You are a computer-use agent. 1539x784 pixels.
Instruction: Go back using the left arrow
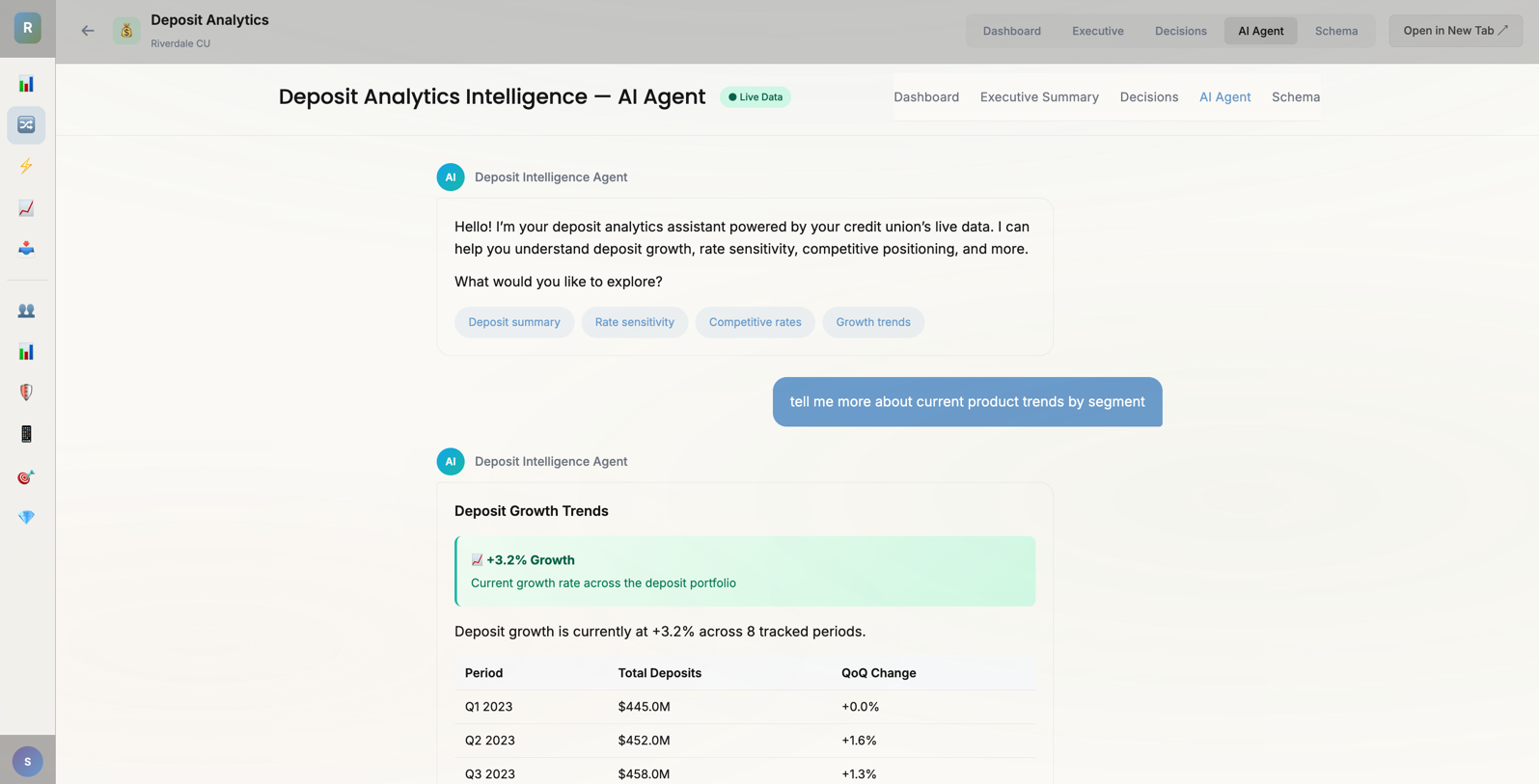pos(88,31)
